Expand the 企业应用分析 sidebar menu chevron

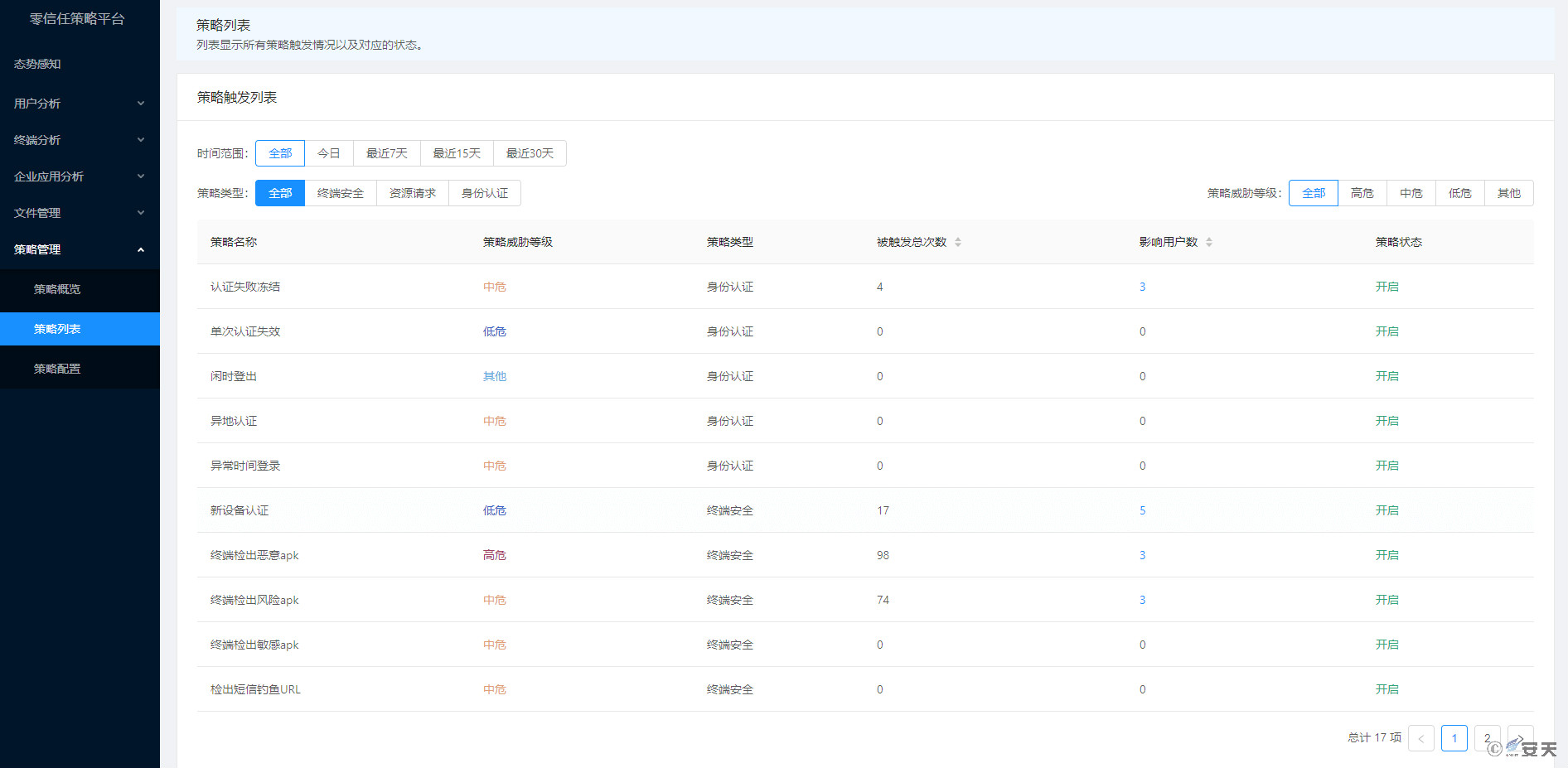point(141,176)
